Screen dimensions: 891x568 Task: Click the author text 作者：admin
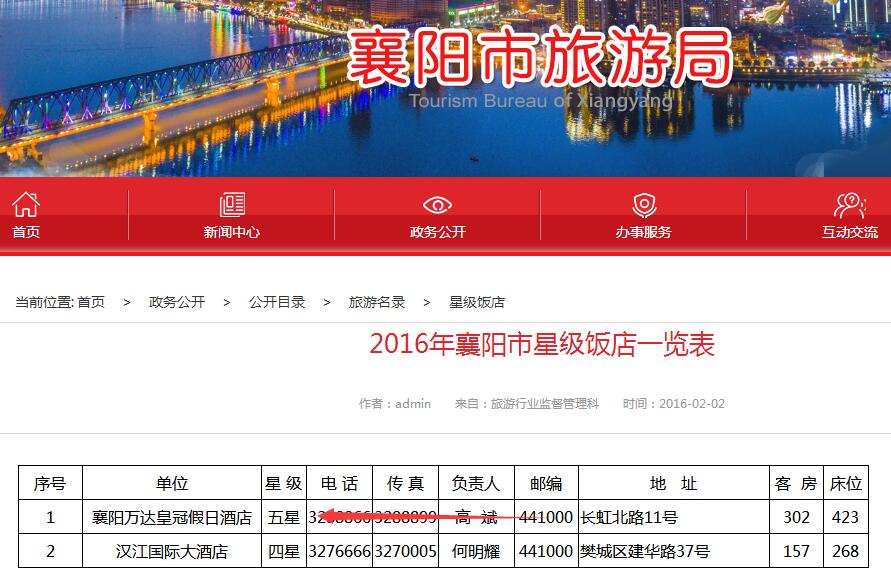tap(395, 404)
